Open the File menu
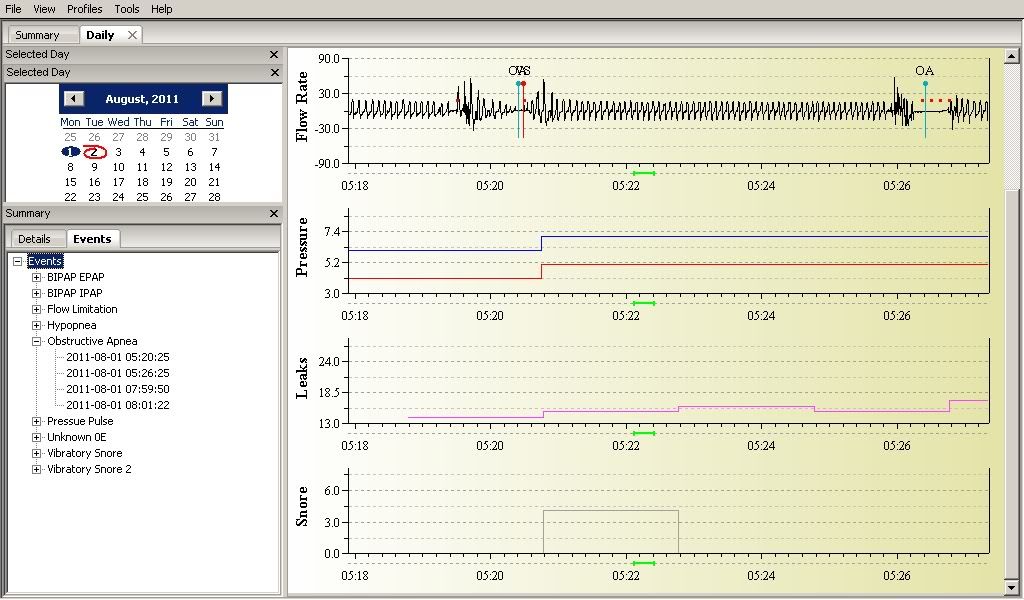This screenshot has width=1024, height=600. pyautogui.click(x=13, y=9)
